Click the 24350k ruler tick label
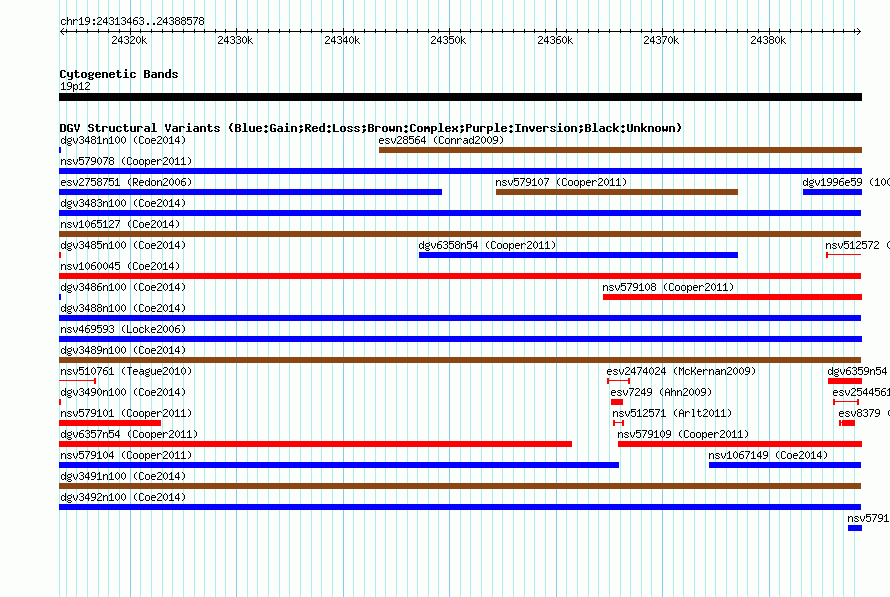This screenshot has height=597, width=890. coord(448,40)
